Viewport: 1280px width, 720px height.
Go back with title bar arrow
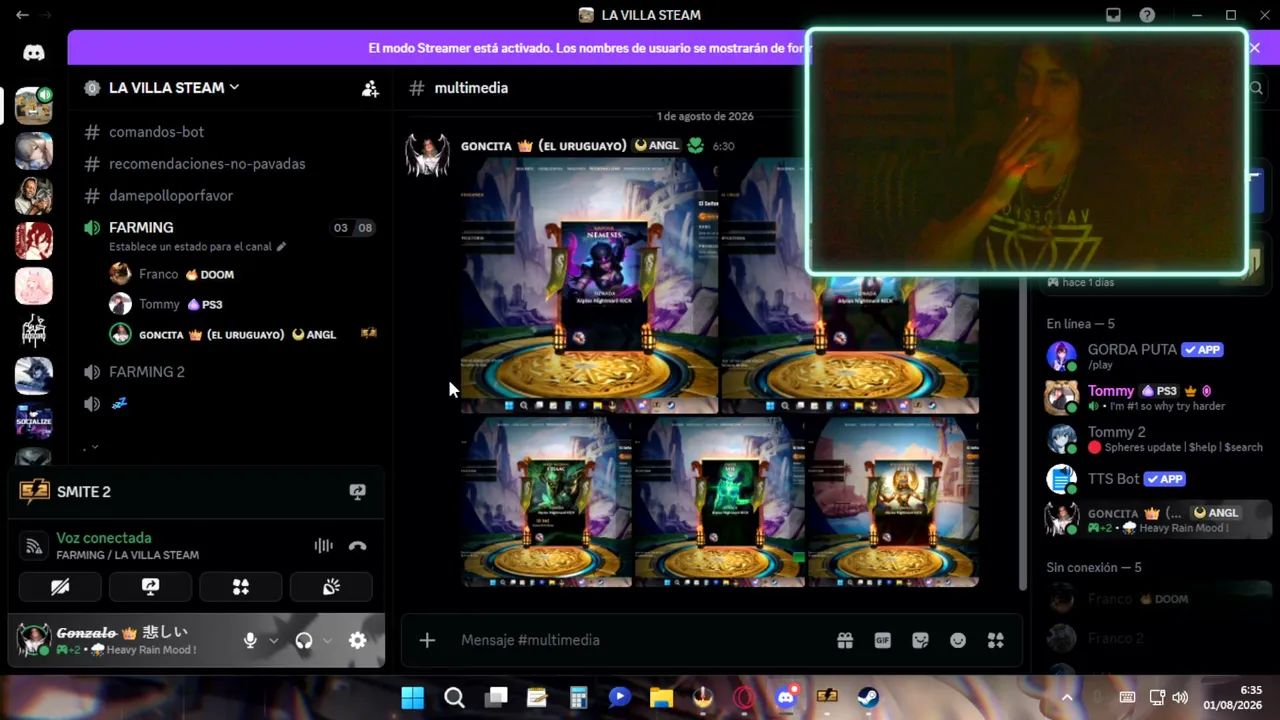click(22, 15)
